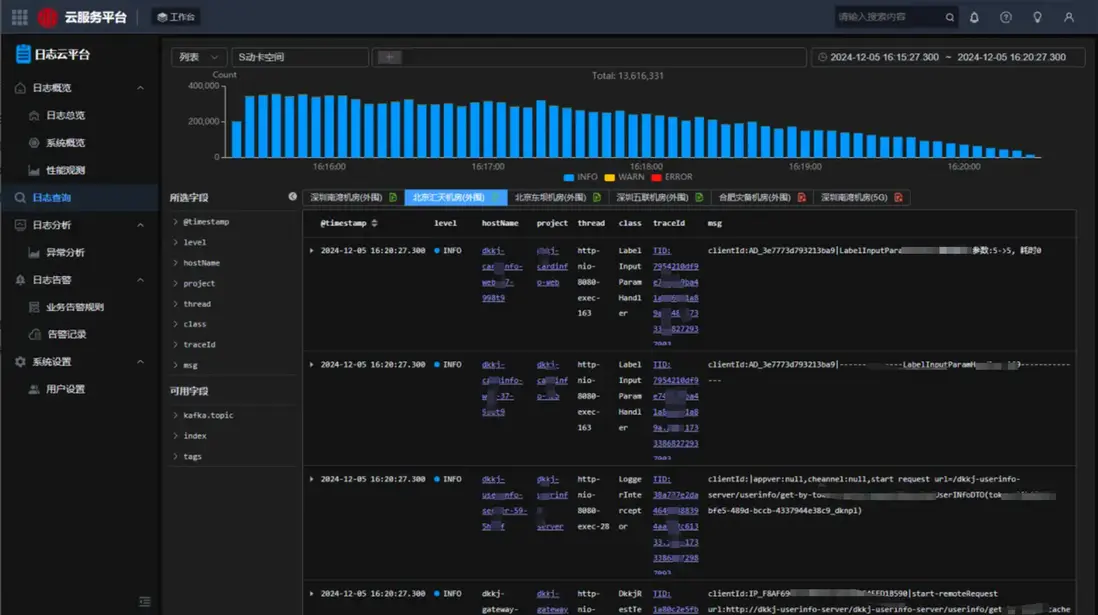Click the 日志云平台 notebook logo icon
The height and width of the screenshot is (615, 1098).
tap(23, 54)
